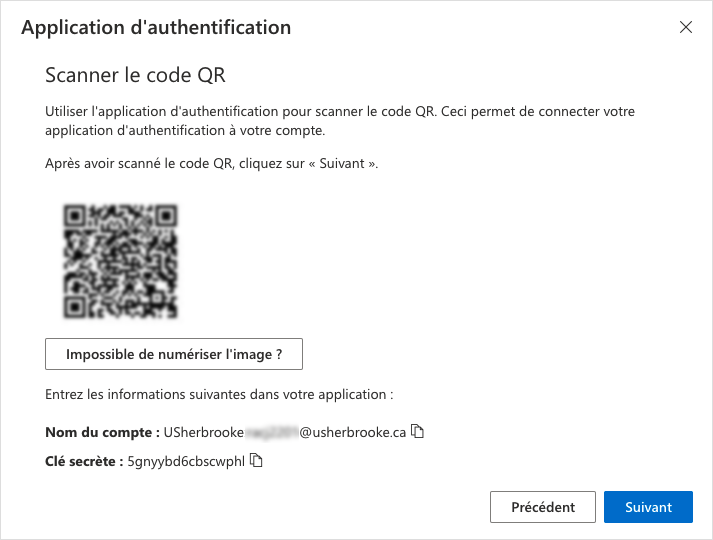Copy the secret key with clipboard icon

tap(256, 460)
